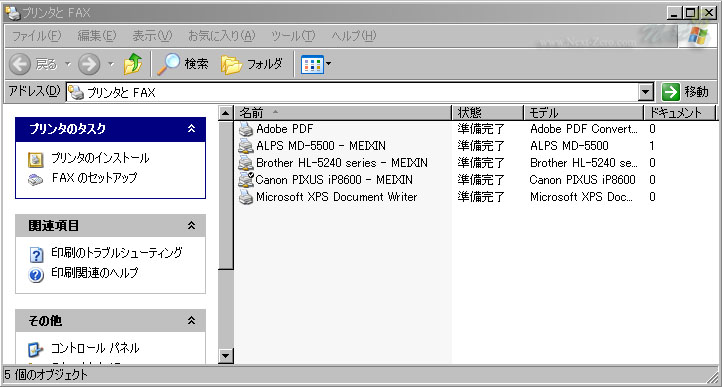Click the Go (移動) button
The height and width of the screenshot is (387, 722).
pos(685,92)
